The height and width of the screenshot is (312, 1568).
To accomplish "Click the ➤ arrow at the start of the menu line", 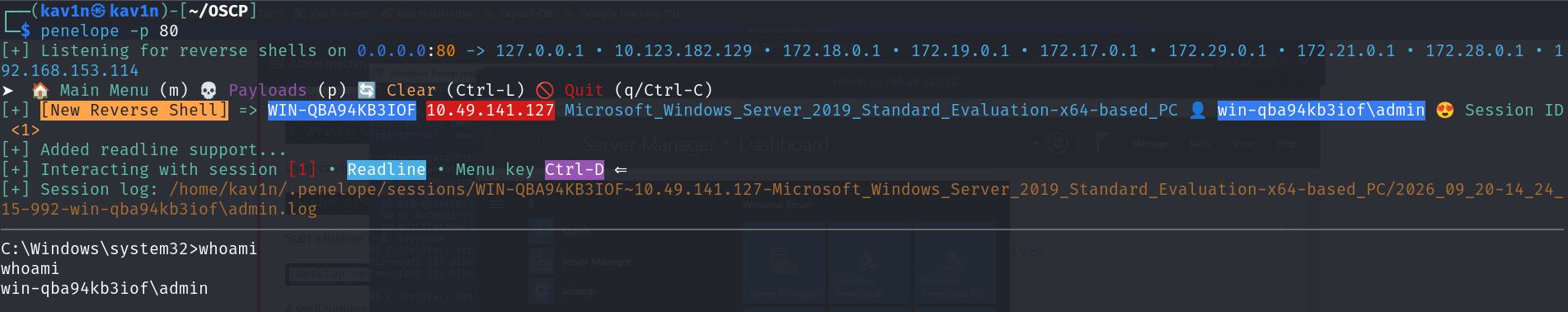I will coord(8,90).
